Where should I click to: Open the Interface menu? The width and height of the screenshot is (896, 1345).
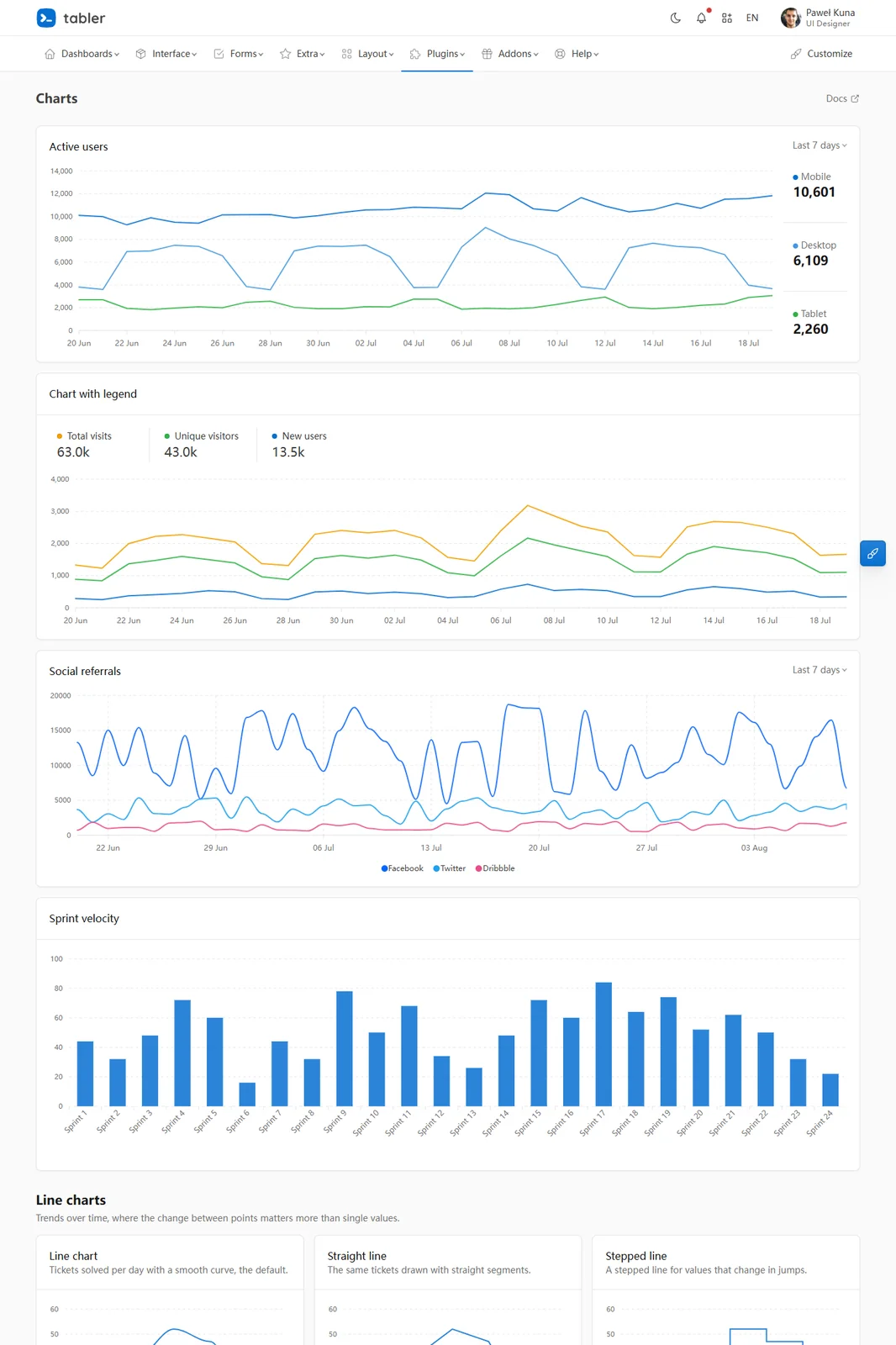(166, 54)
